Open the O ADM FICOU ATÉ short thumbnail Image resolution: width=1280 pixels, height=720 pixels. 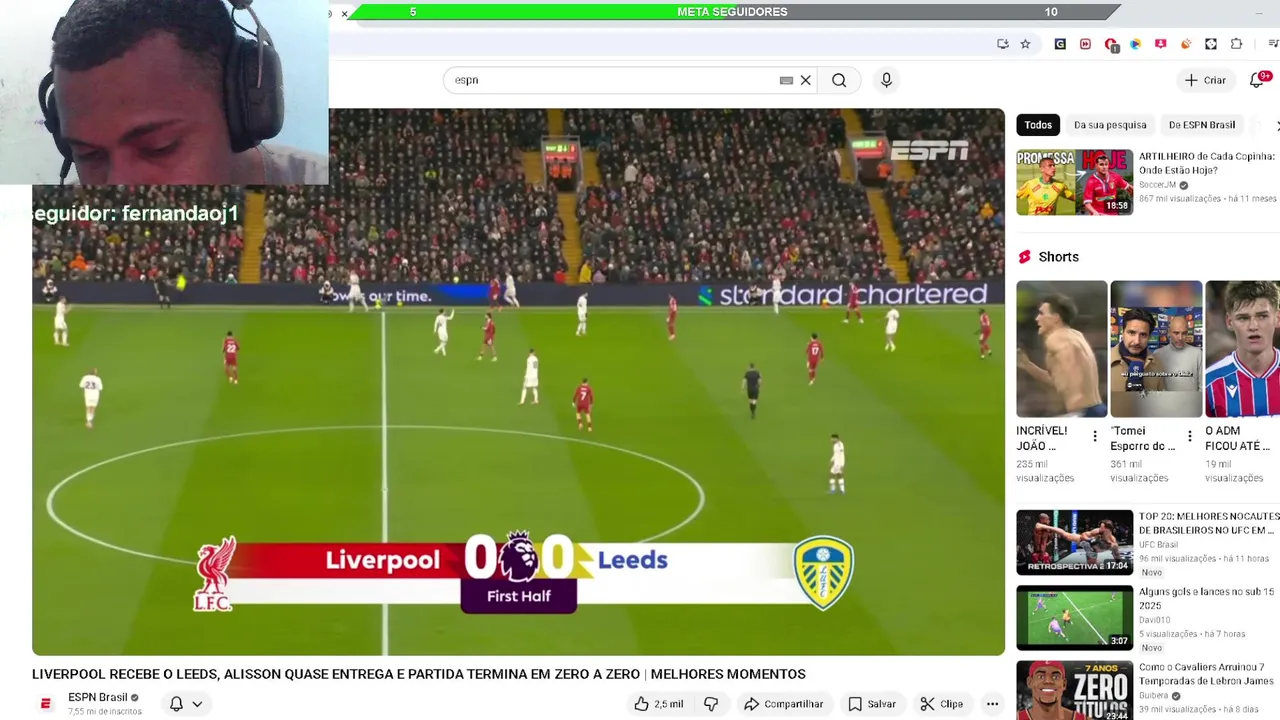click(x=1242, y=349)
